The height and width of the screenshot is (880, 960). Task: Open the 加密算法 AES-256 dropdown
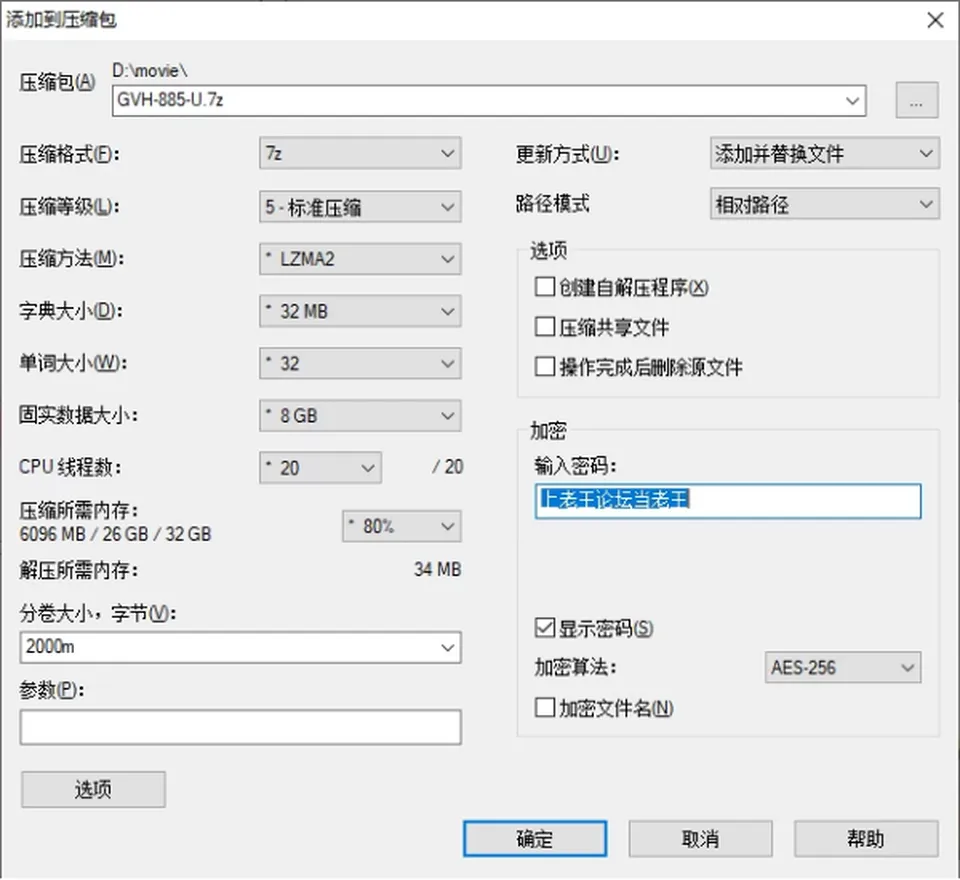point(842,667)
